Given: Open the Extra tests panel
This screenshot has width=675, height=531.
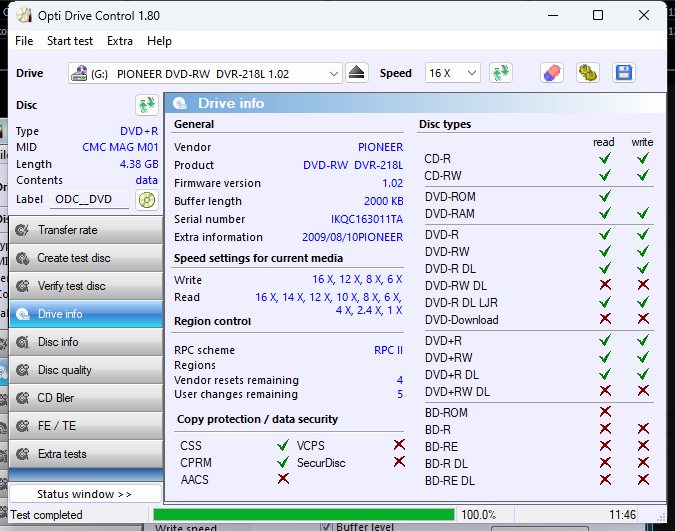Looking at the screenshot, I should (x=86, y=454).
